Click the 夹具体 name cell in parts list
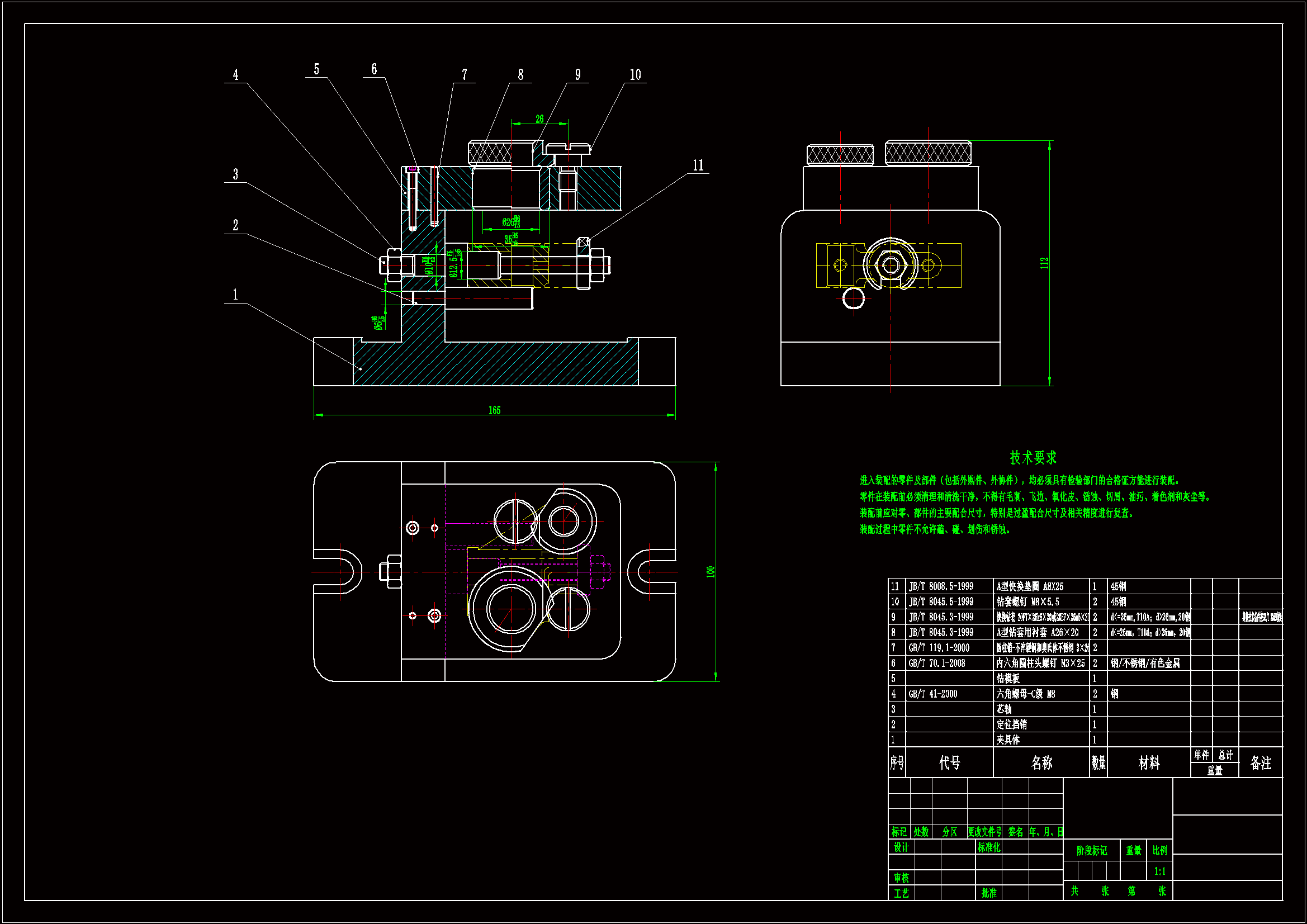 [x=1008, y=740]
